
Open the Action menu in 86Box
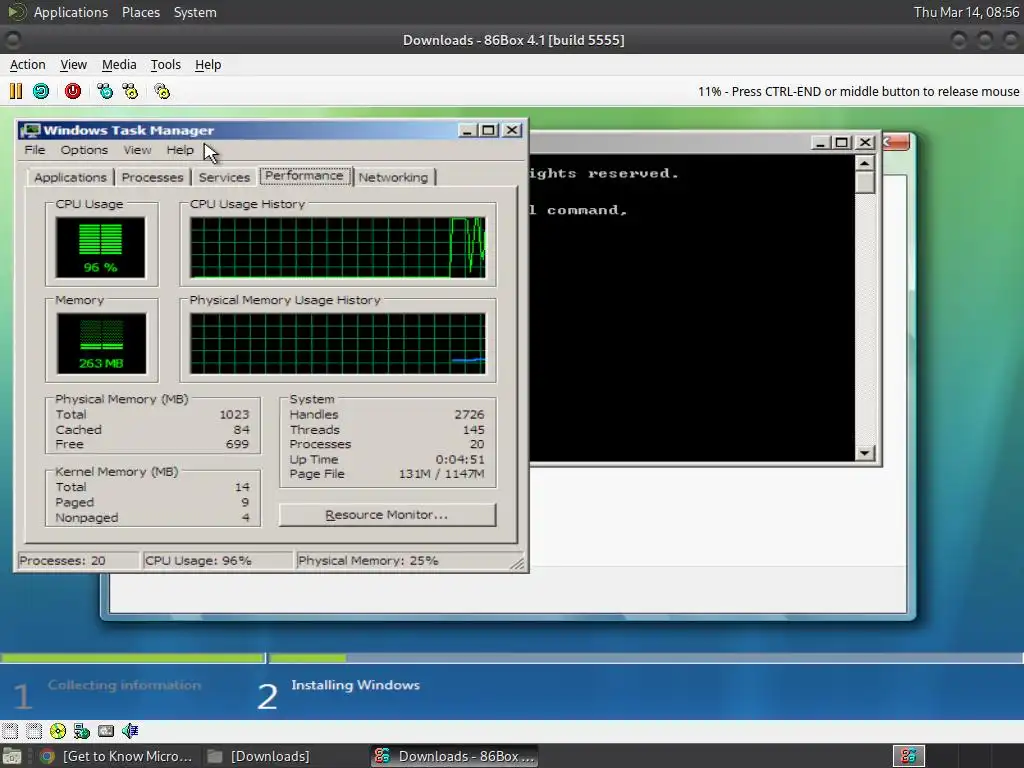[27, 65]
